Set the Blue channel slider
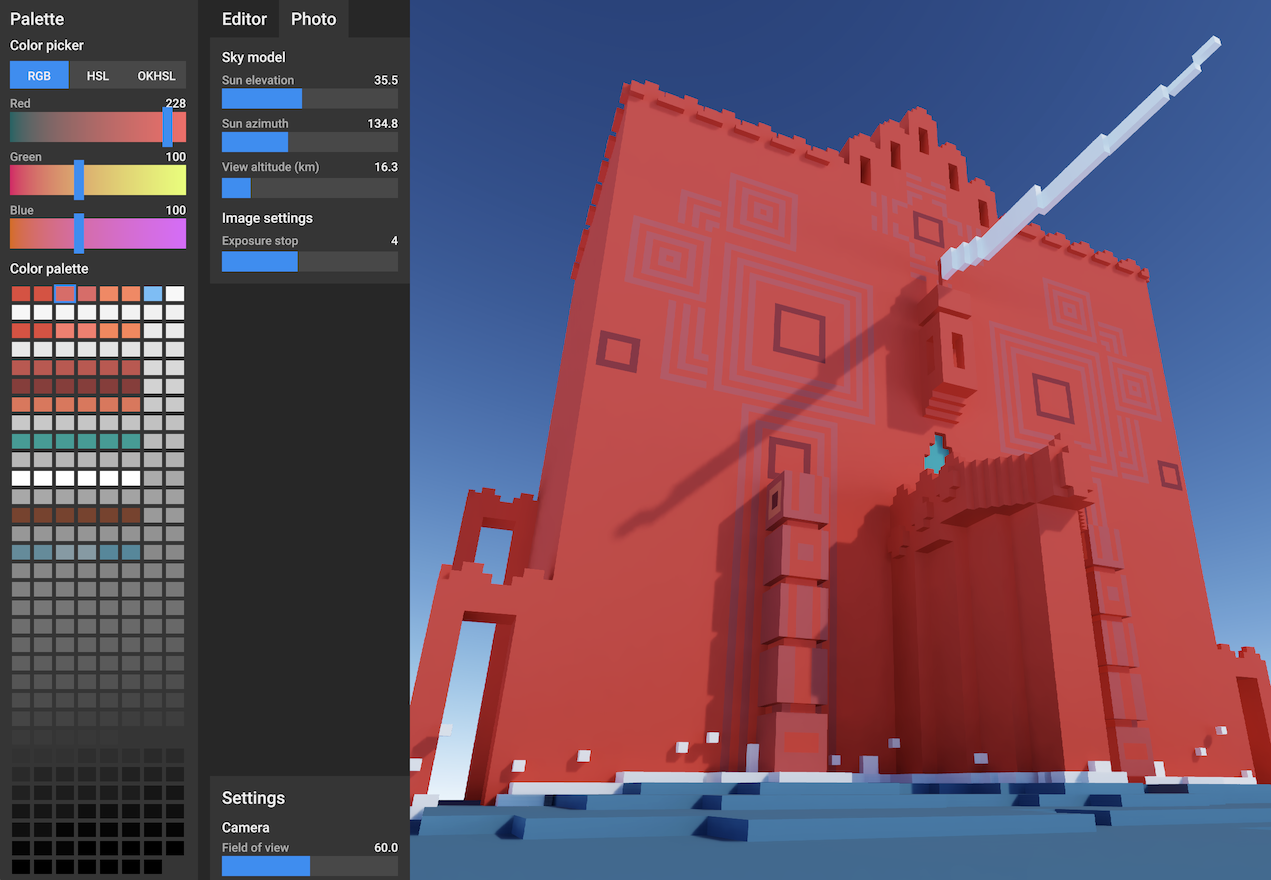 point(98,233)
